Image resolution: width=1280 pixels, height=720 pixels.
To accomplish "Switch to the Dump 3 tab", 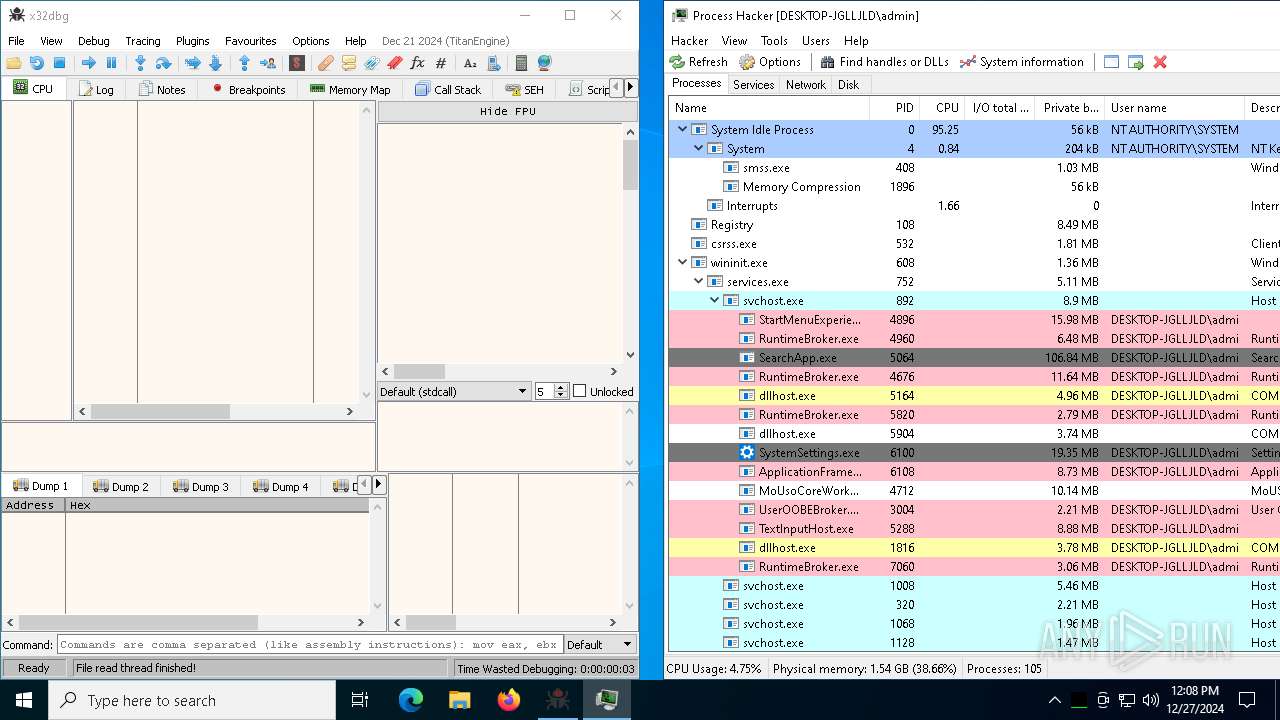I will (x=200, y=486).
